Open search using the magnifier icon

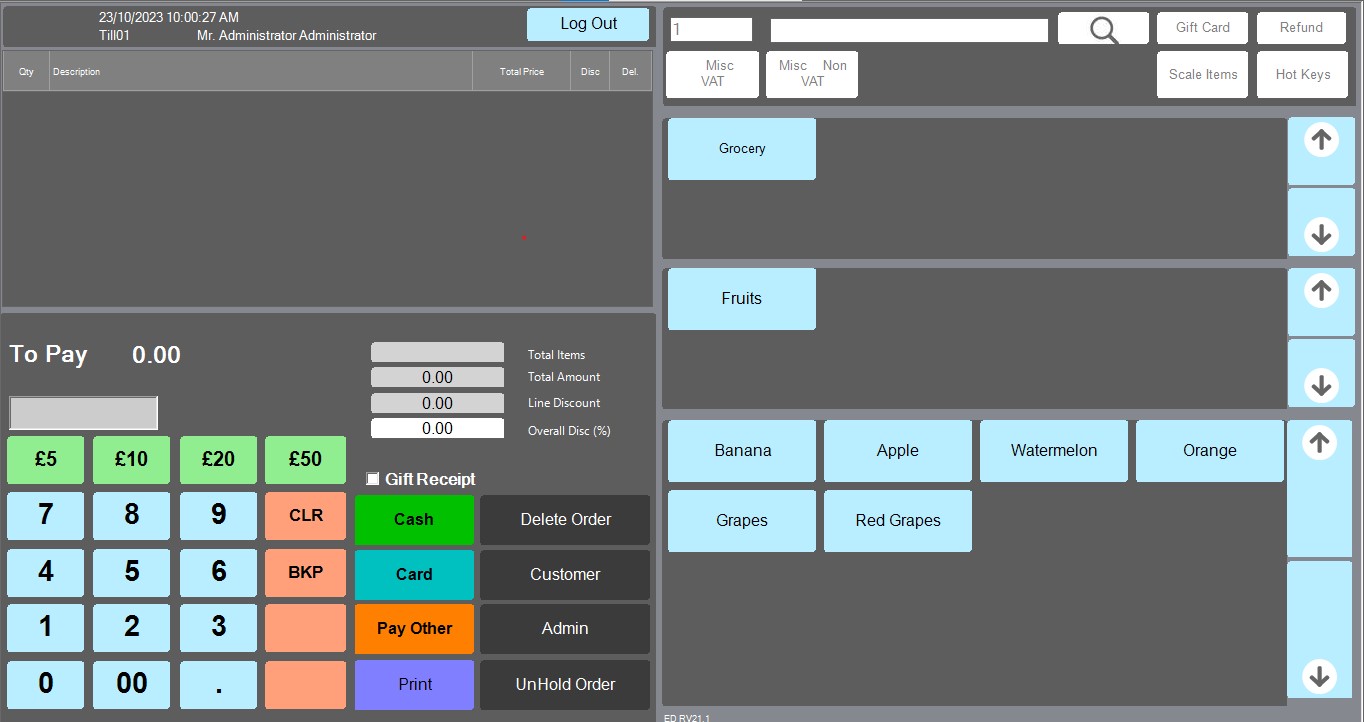pyautogui.click(x=1102, y=29)
